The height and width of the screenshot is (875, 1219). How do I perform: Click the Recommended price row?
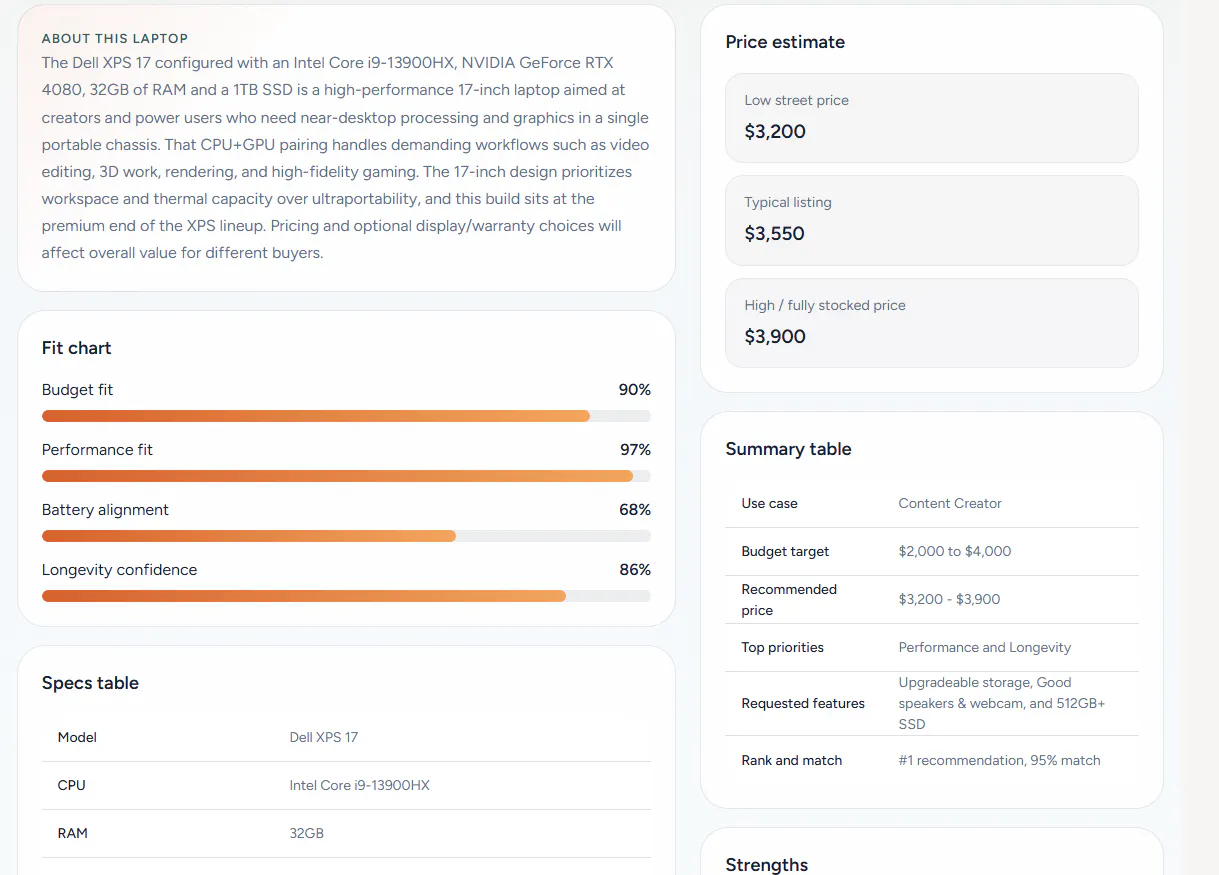click(x=932, y=600)
